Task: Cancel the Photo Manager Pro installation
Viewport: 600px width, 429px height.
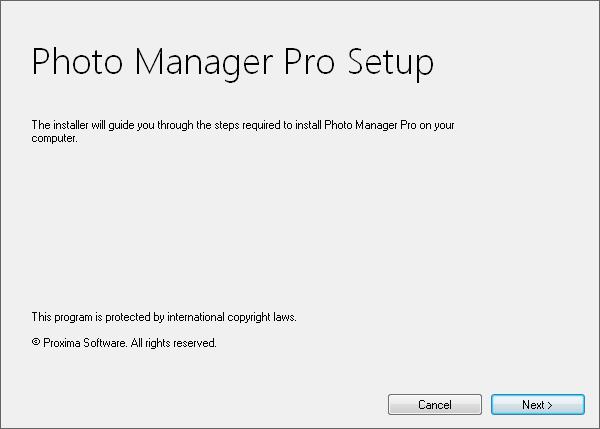Action: (435, 405)
